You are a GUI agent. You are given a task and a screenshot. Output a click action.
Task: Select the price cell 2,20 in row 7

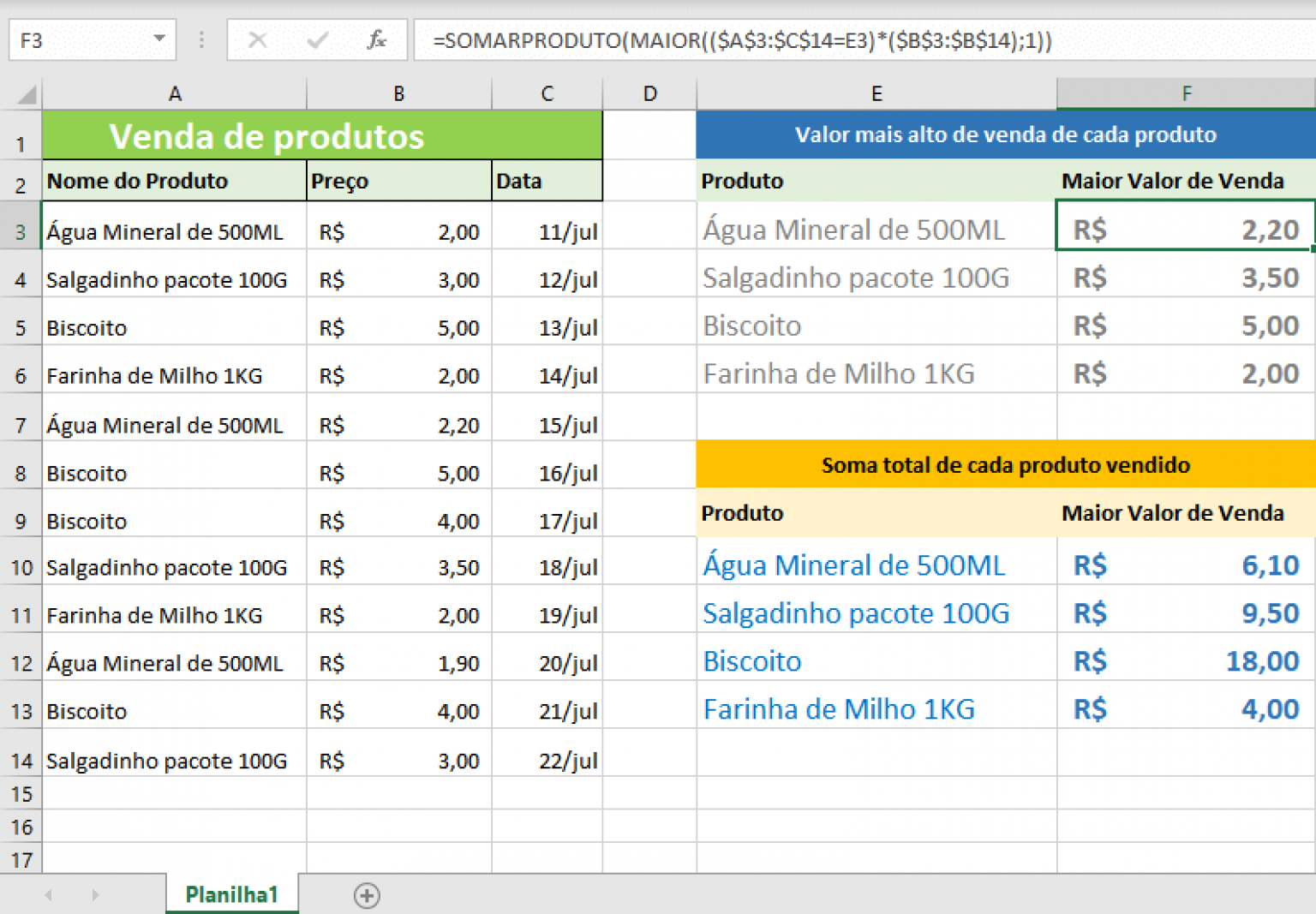tap(399, 419)
